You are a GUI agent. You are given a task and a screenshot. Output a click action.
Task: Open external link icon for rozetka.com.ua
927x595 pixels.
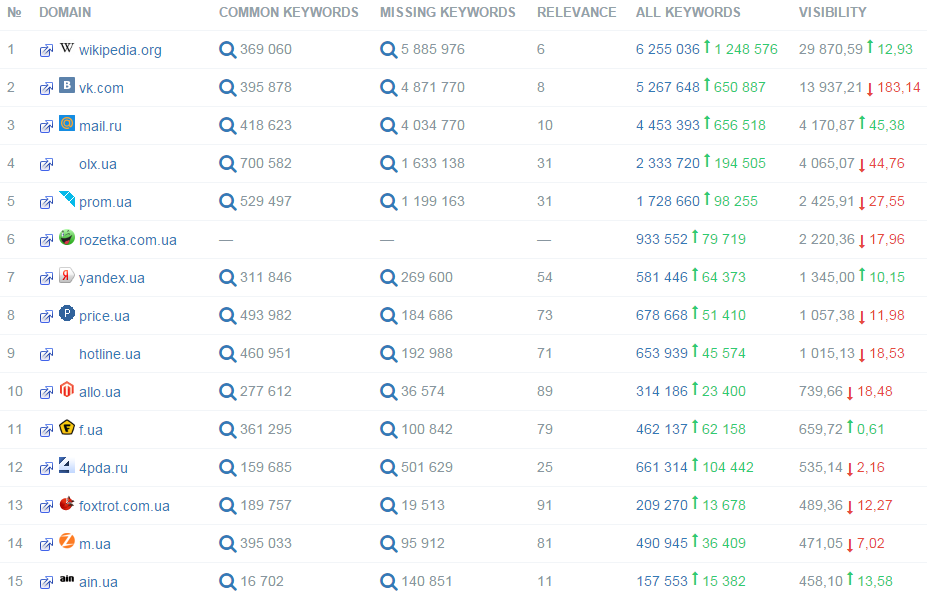click(x=46, y=241)
